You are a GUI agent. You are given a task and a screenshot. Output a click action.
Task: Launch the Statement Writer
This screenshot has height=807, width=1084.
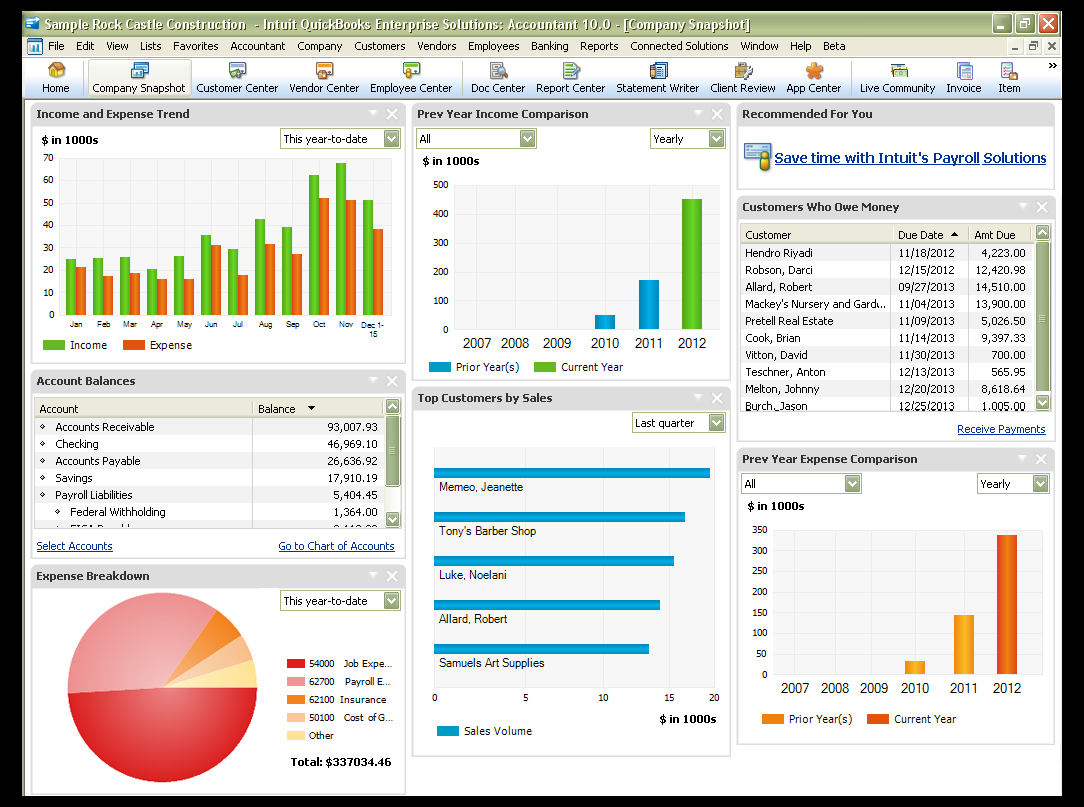click(x=657, y=78)
